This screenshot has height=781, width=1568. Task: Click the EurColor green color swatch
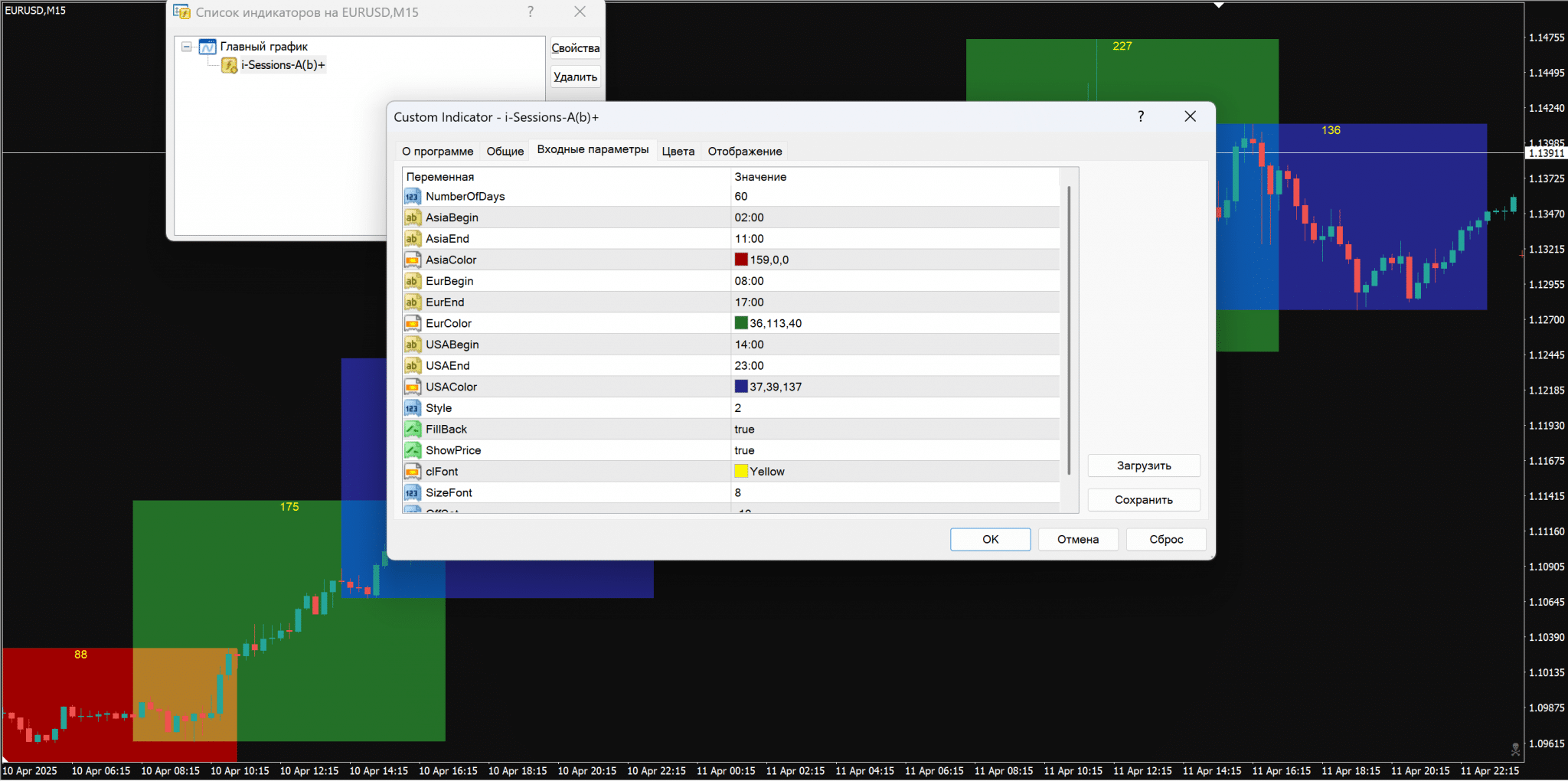pyautogui.click(x=741, y=323)
